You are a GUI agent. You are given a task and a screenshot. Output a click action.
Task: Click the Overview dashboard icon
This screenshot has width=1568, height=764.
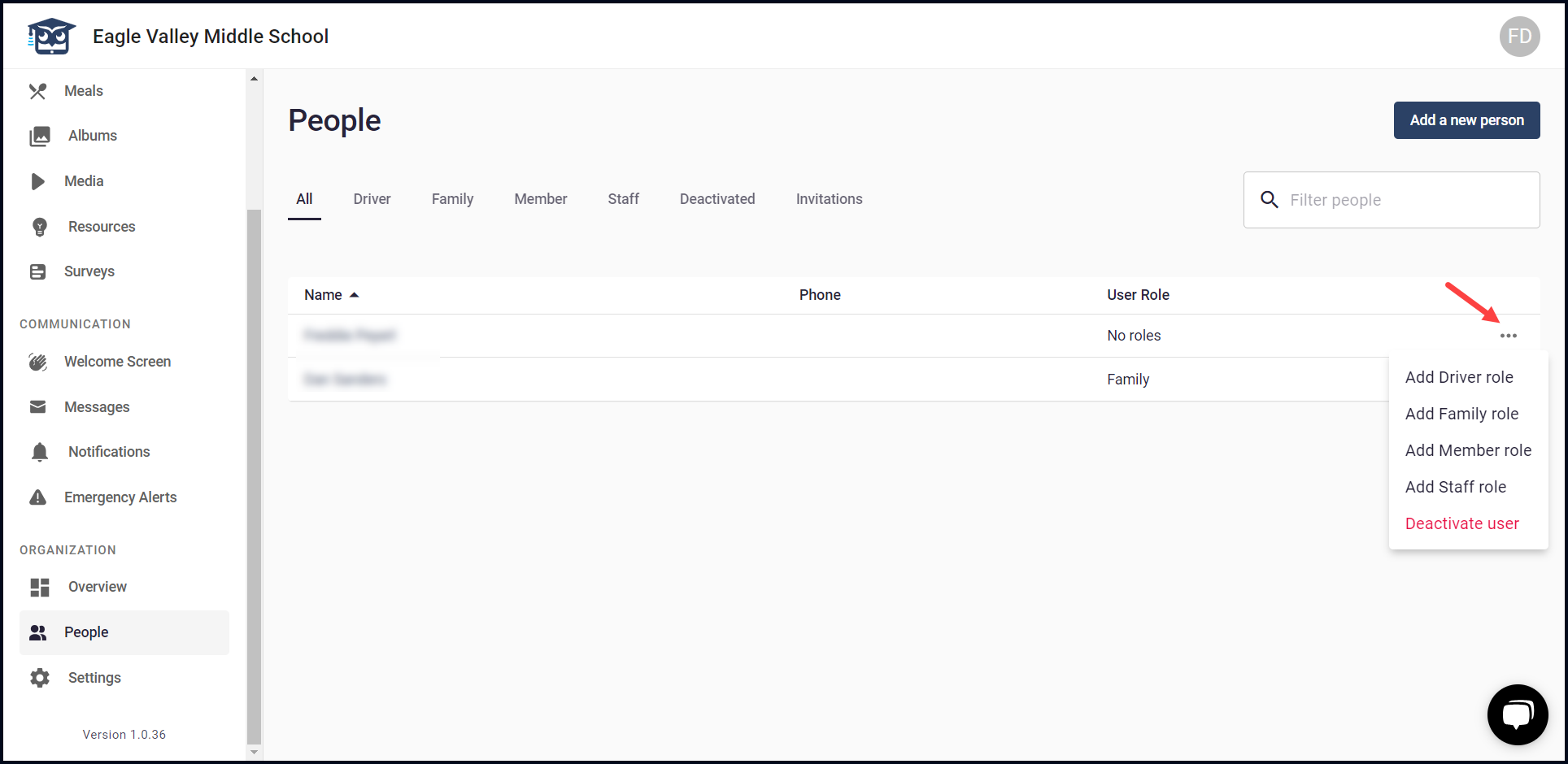click(40, 587)
